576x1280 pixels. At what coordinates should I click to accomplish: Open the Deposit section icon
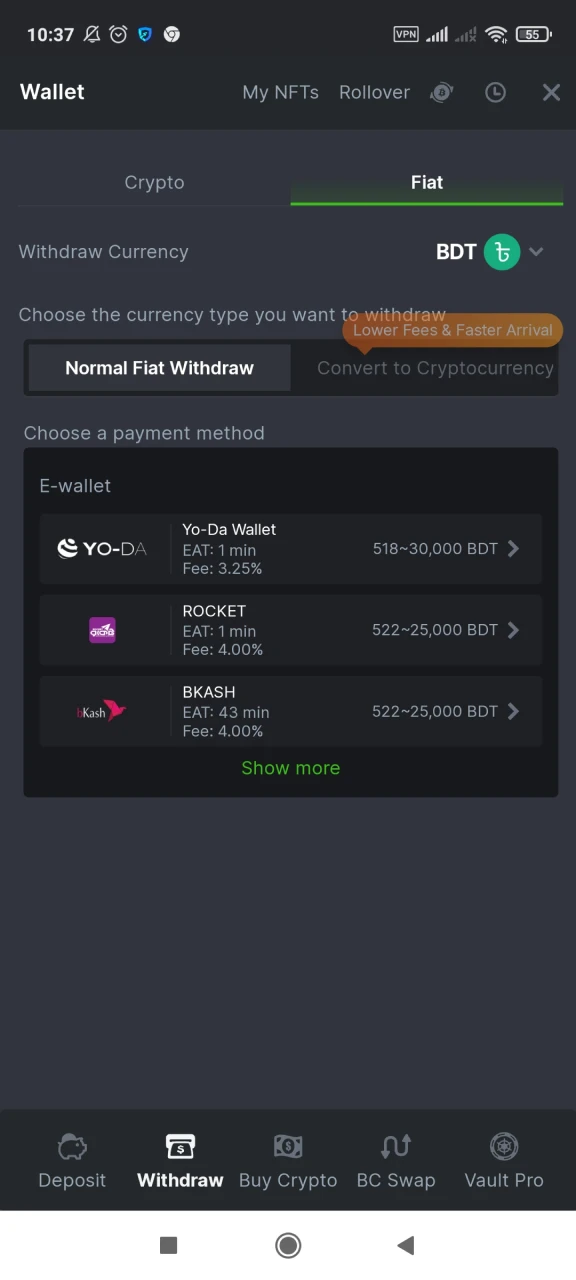(x=71, y=1147)
